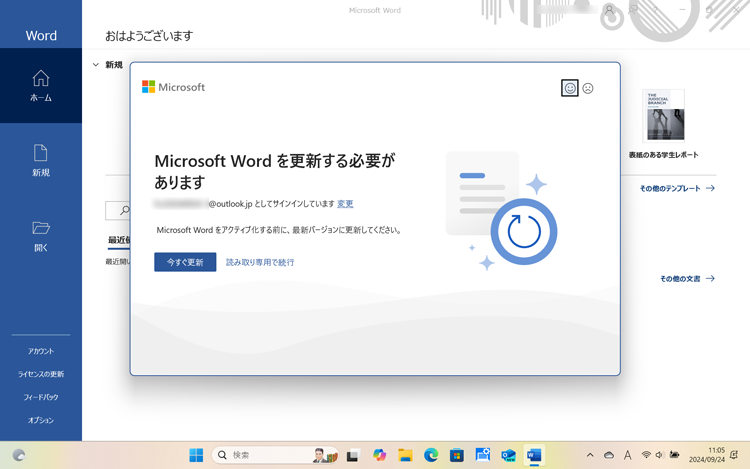Collapse the 新規 section chevron

(96, 65)
